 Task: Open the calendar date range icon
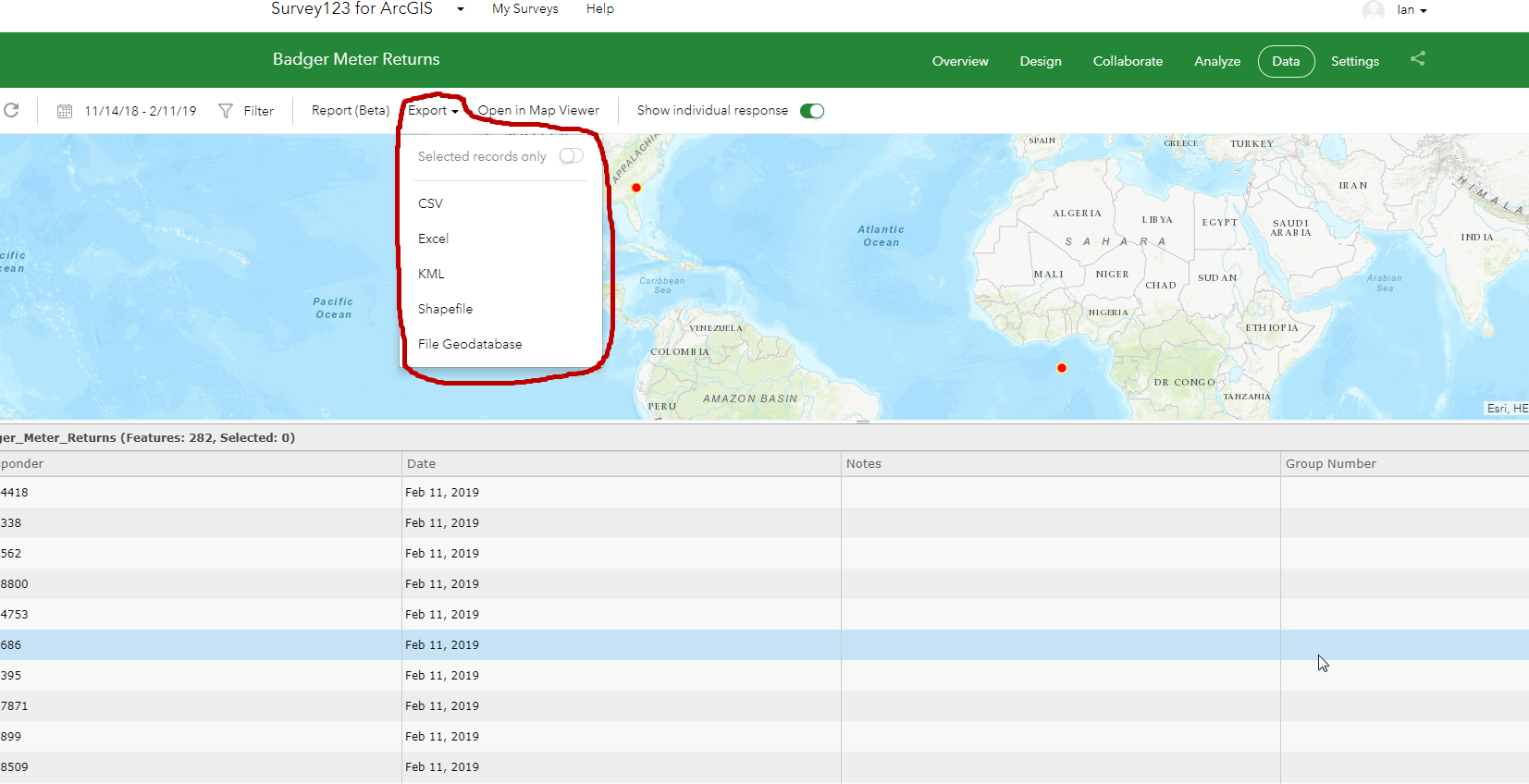click(x=65, y=111)
